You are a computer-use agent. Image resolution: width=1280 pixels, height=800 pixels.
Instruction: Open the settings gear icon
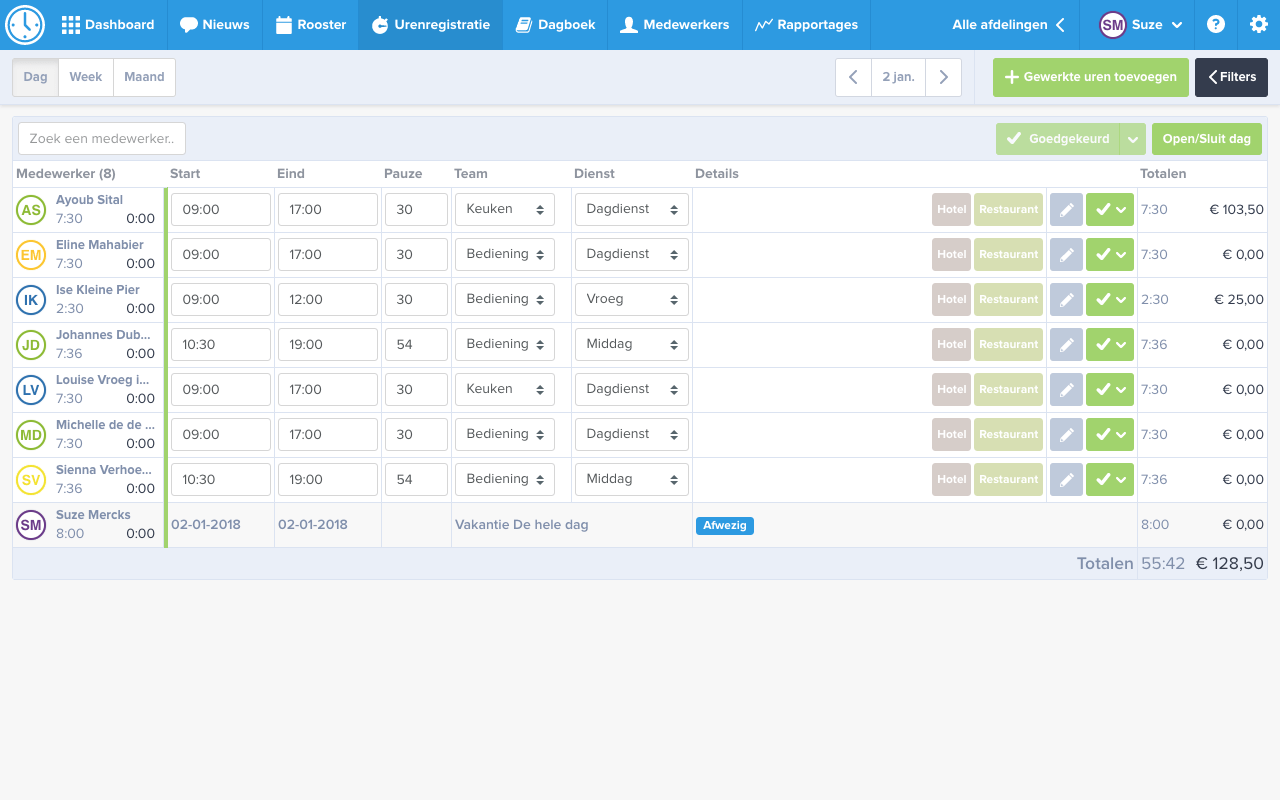click(x=1259, y=25)
